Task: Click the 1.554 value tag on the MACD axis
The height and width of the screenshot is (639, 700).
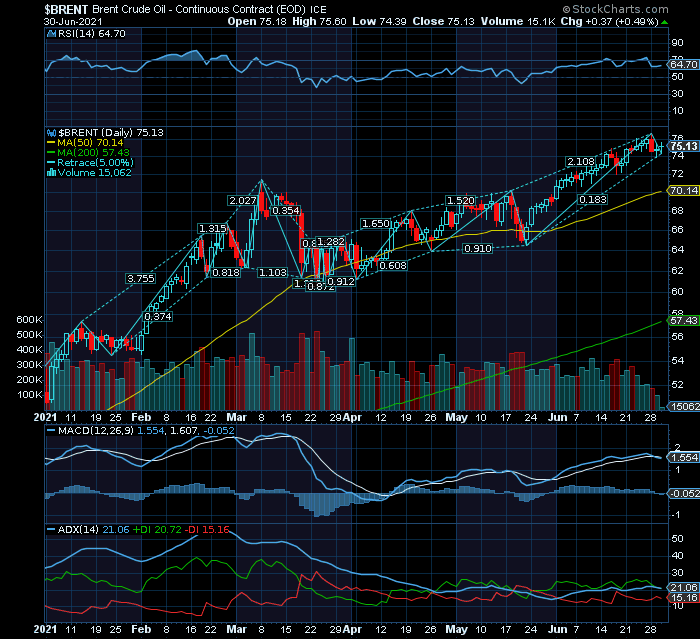Action: pyautogui.click(x=683, y=458)
